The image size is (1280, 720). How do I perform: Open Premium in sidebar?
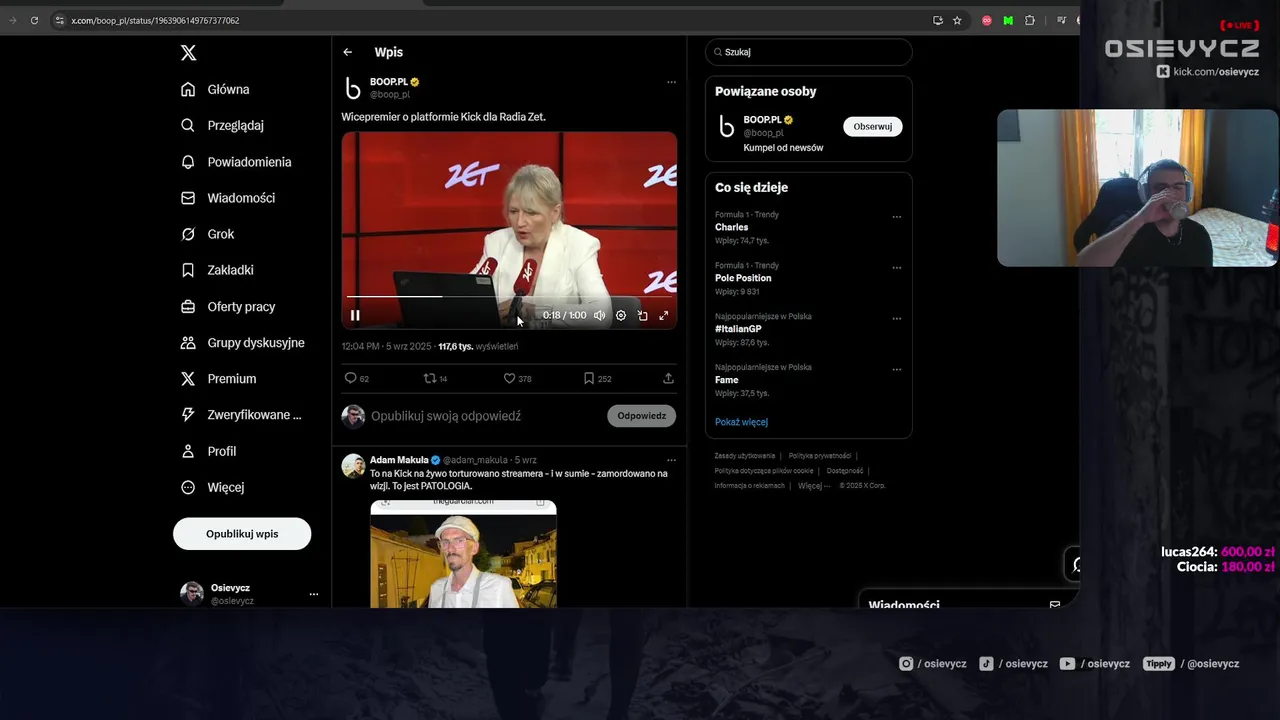pos(218,379)
